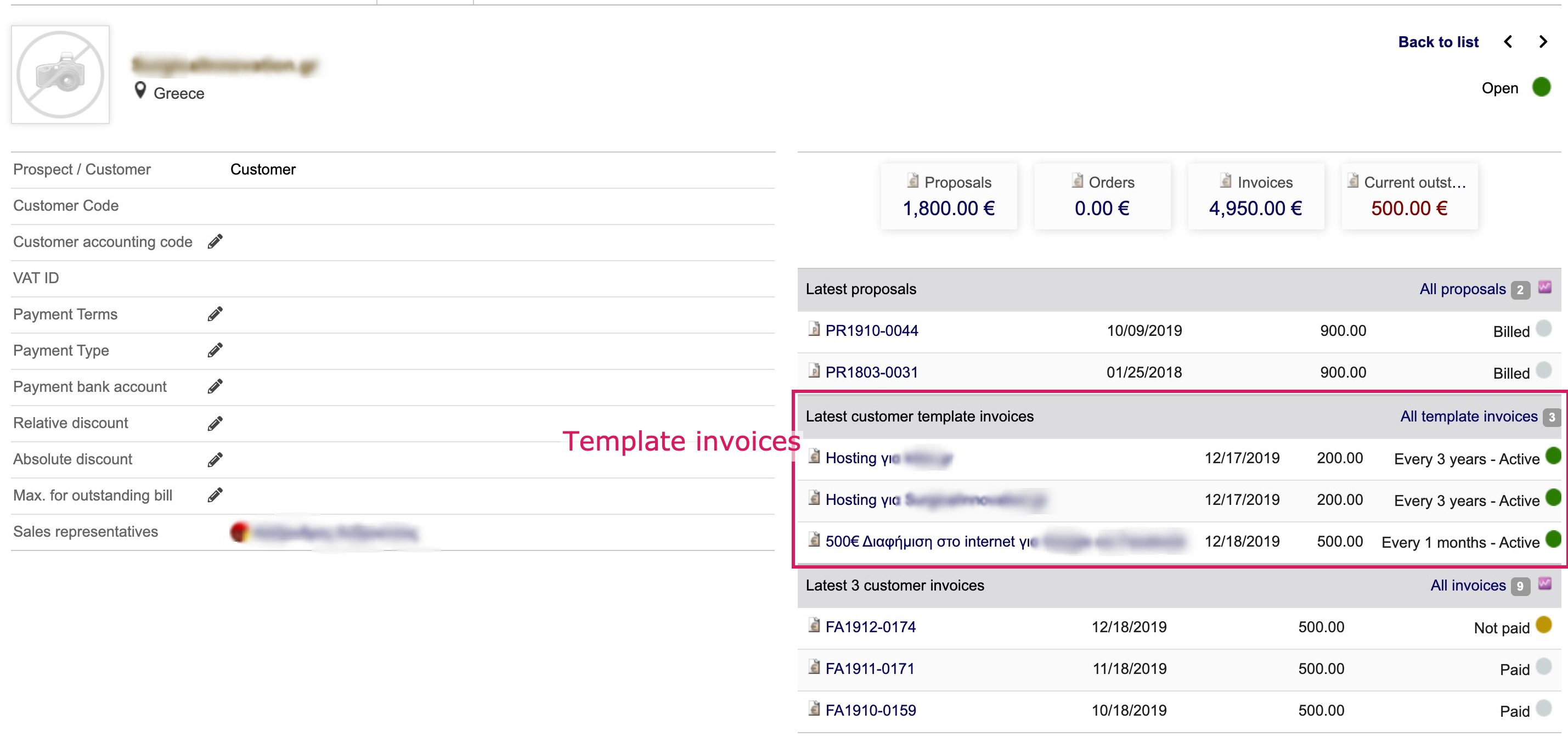This screenshot has height=742, width=1568.
Task: Click the company logo placeholder thumbnail
Action: click(60, 74)
